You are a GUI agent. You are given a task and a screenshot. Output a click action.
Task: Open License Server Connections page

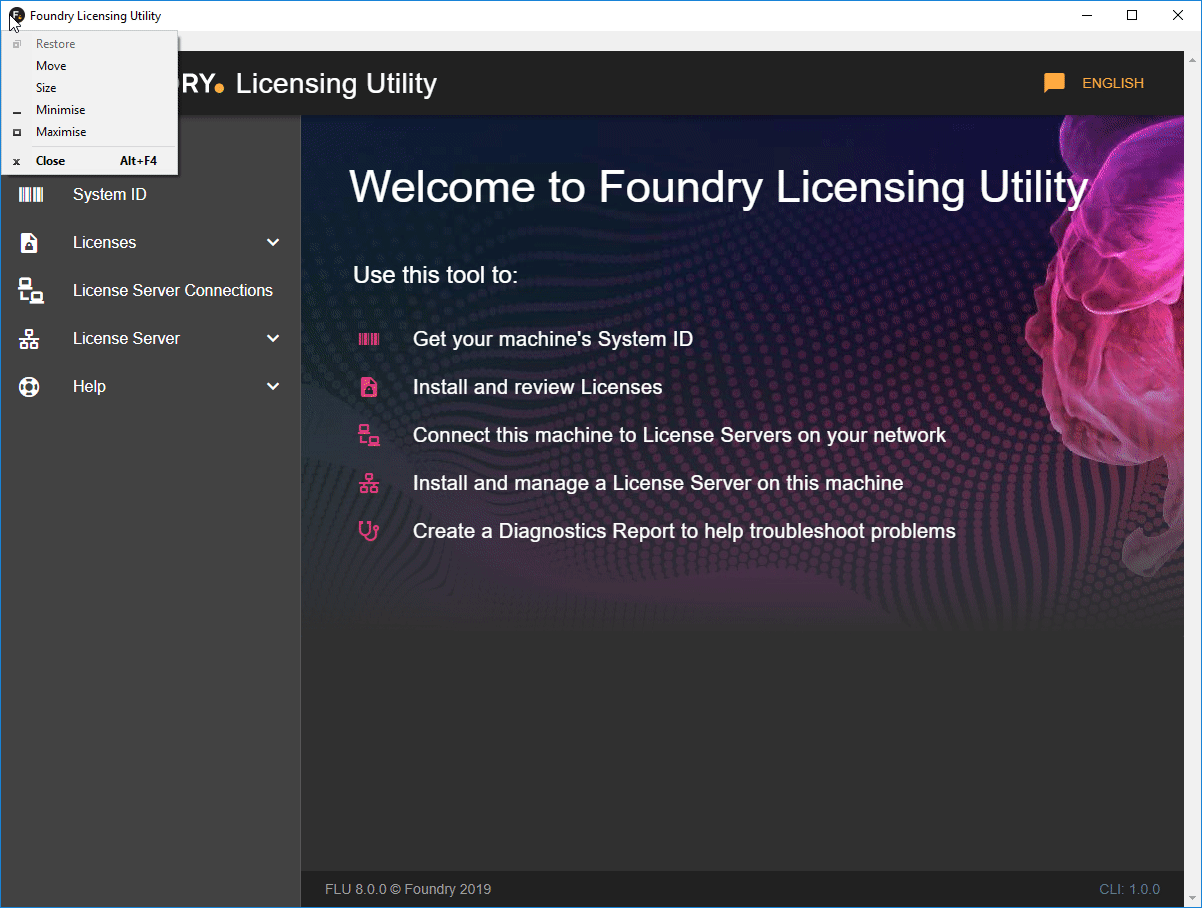(x=150, y=290)
